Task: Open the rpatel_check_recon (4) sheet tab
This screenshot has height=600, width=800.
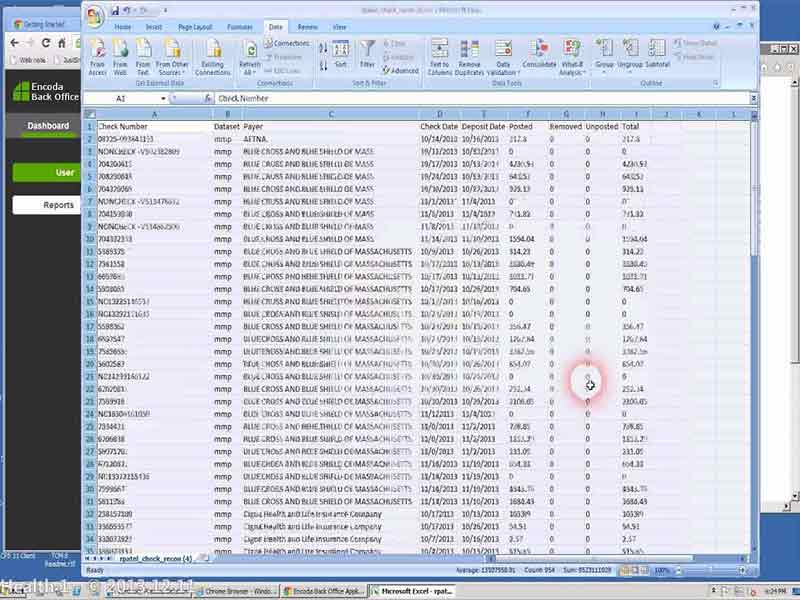Action: coord(155,559)
